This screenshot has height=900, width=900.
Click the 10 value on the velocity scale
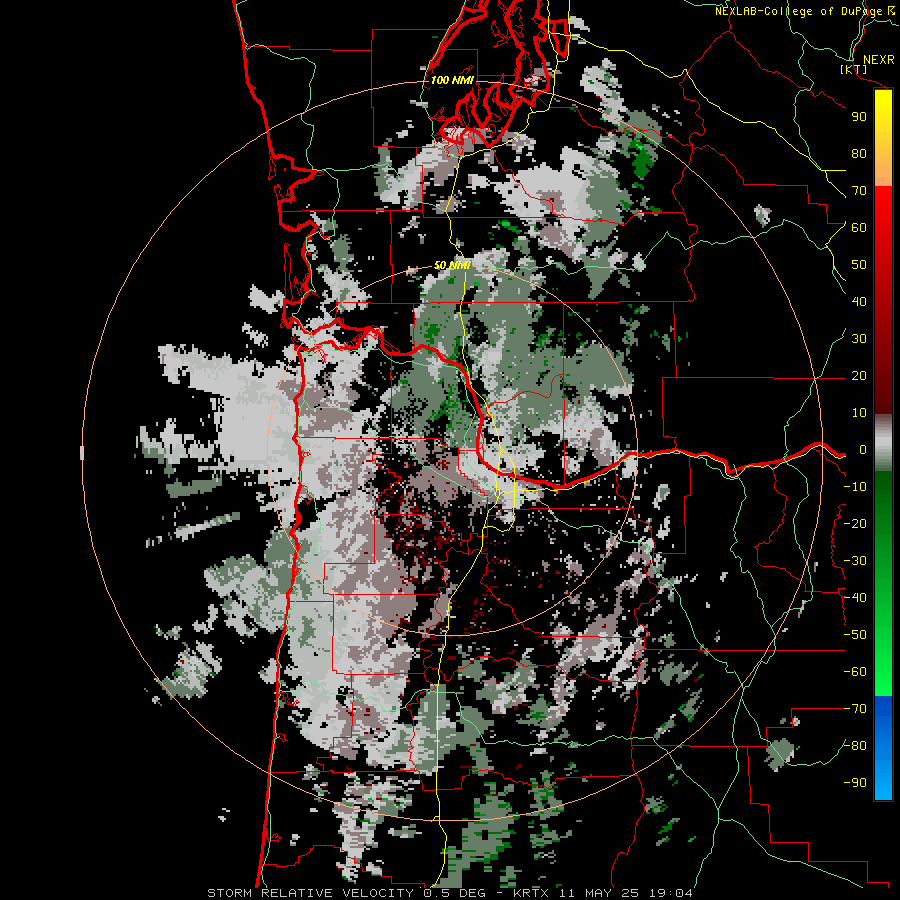pos(859,413)
